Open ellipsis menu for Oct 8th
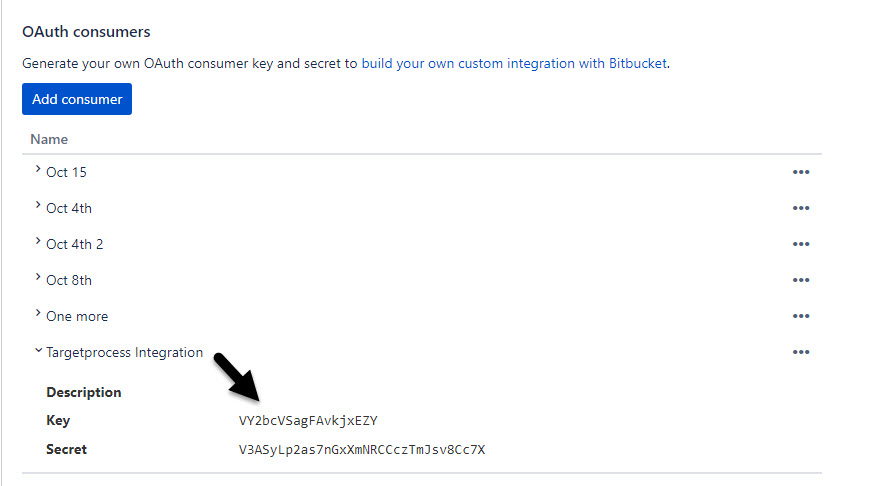This screenshot has width=886, height=486. [x=801, y=280]
